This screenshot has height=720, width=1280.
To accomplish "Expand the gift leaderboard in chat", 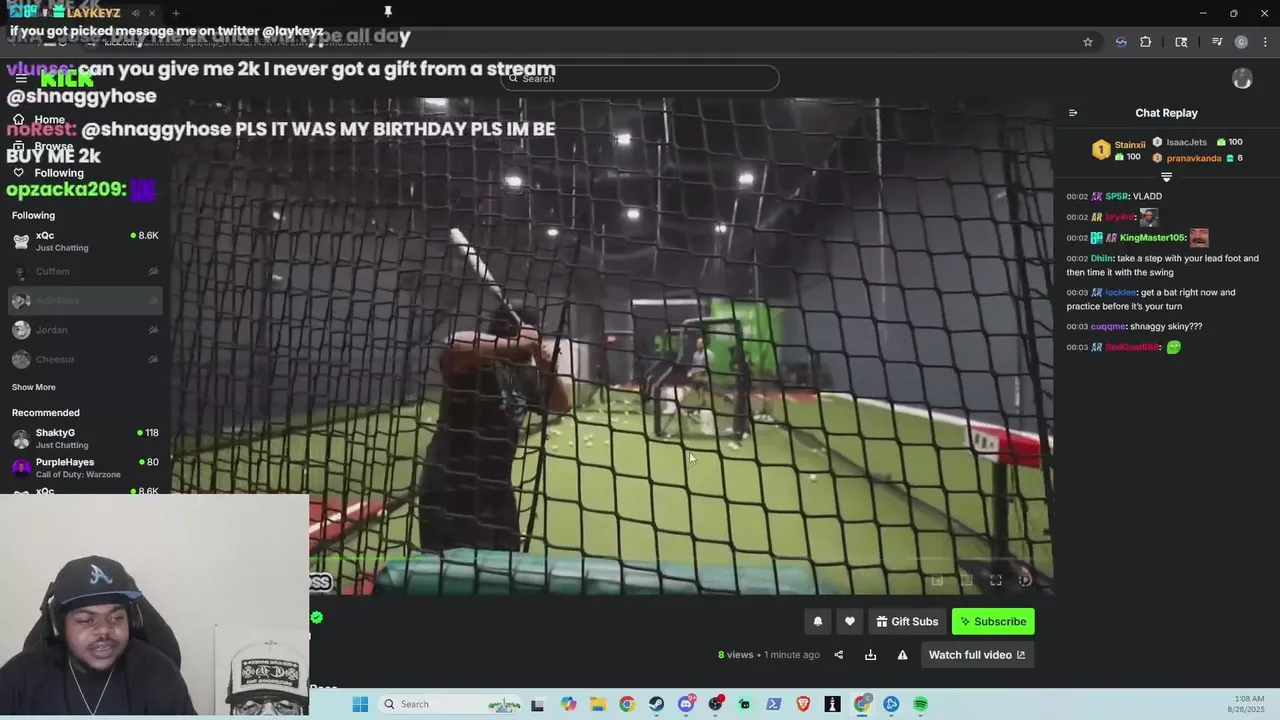I will pos(1166,177).
